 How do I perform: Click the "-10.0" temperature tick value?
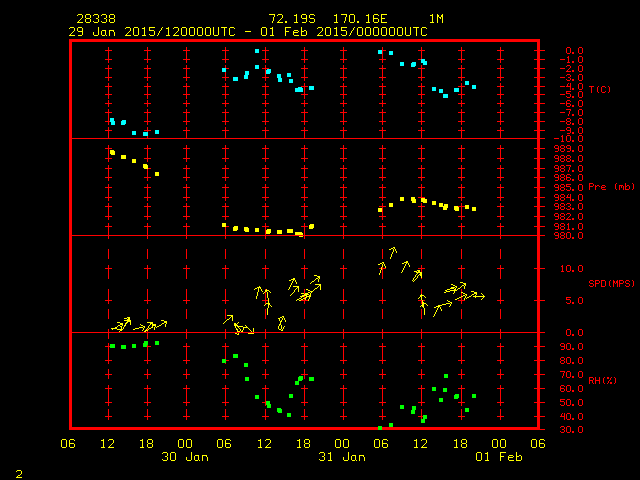pos(568,139)
